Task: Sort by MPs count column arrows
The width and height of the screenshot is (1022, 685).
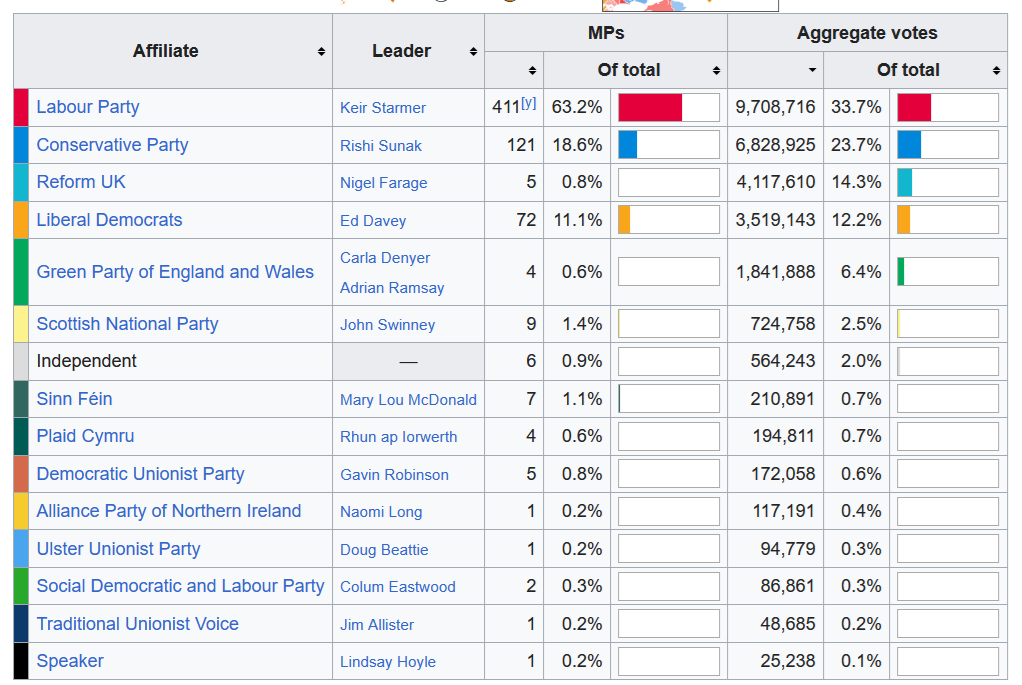Action: click(x=533, y=70)
